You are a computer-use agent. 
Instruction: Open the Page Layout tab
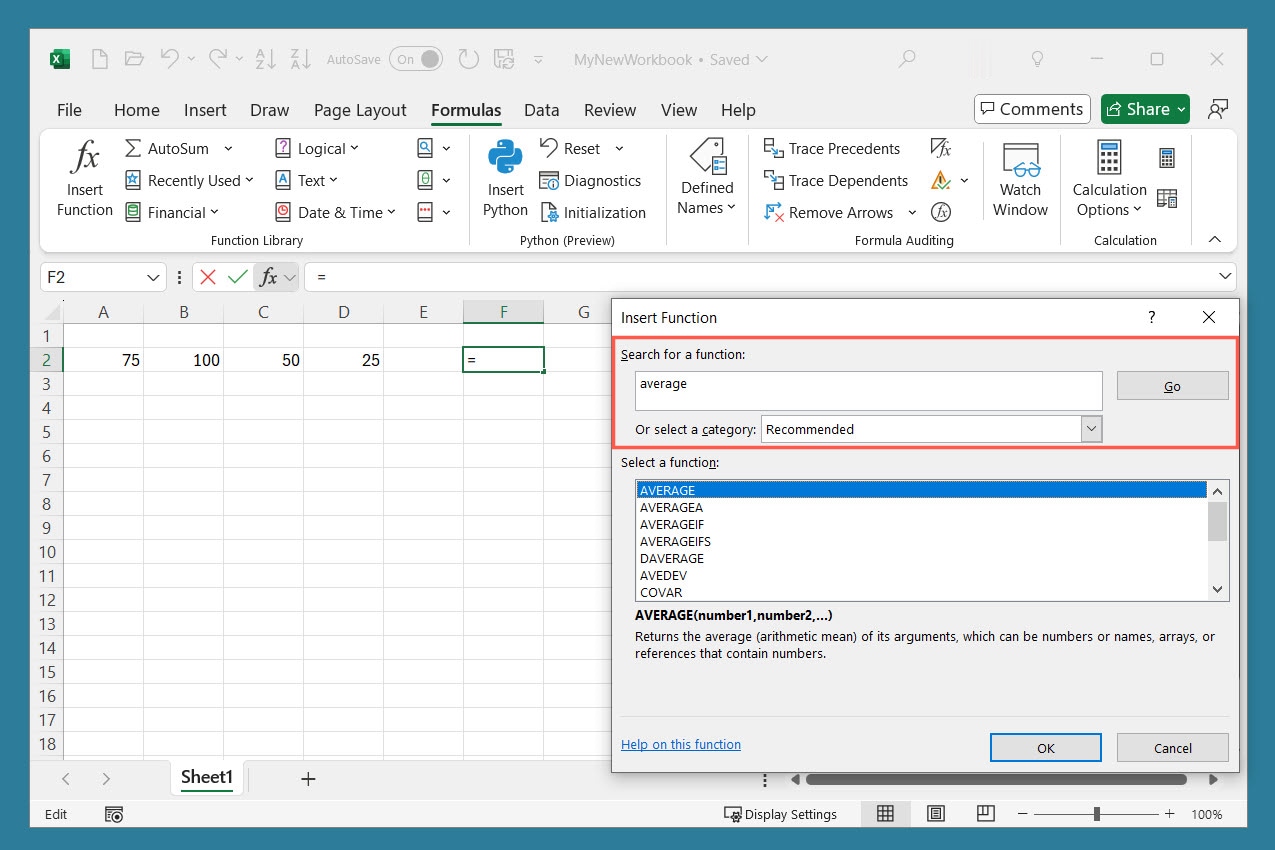tap(360, 110)
